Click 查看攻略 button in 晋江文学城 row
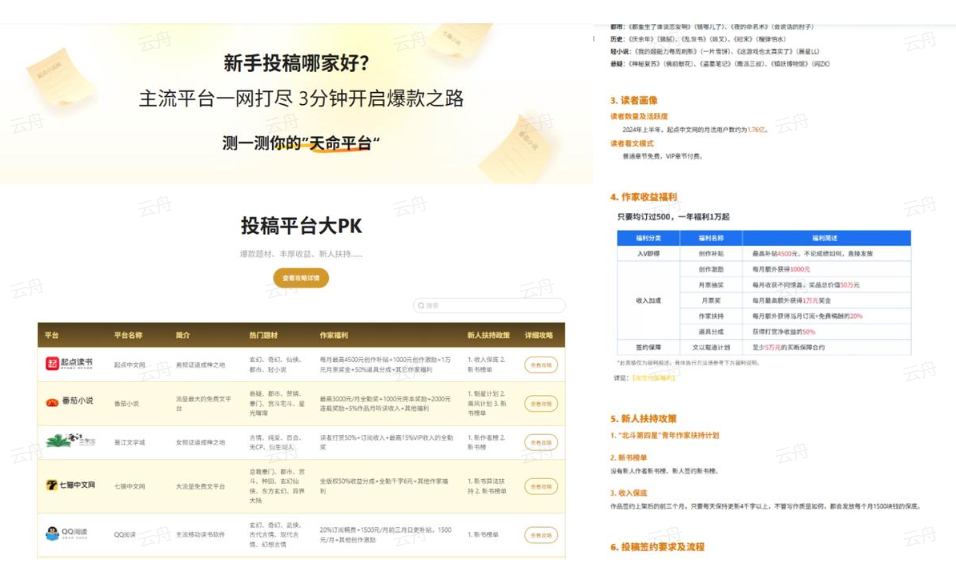The width and height of the screenshot is (956, 565). 541,442
